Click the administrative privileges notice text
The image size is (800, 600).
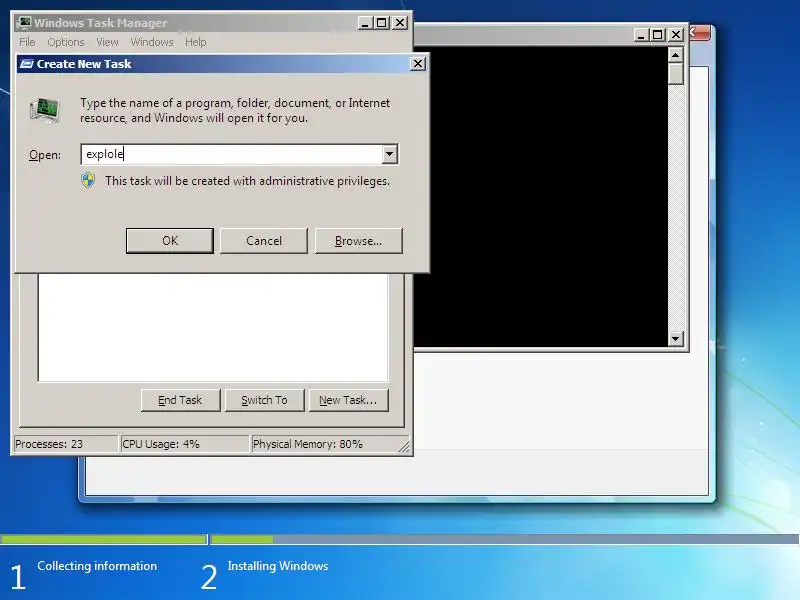pos(247,181)
